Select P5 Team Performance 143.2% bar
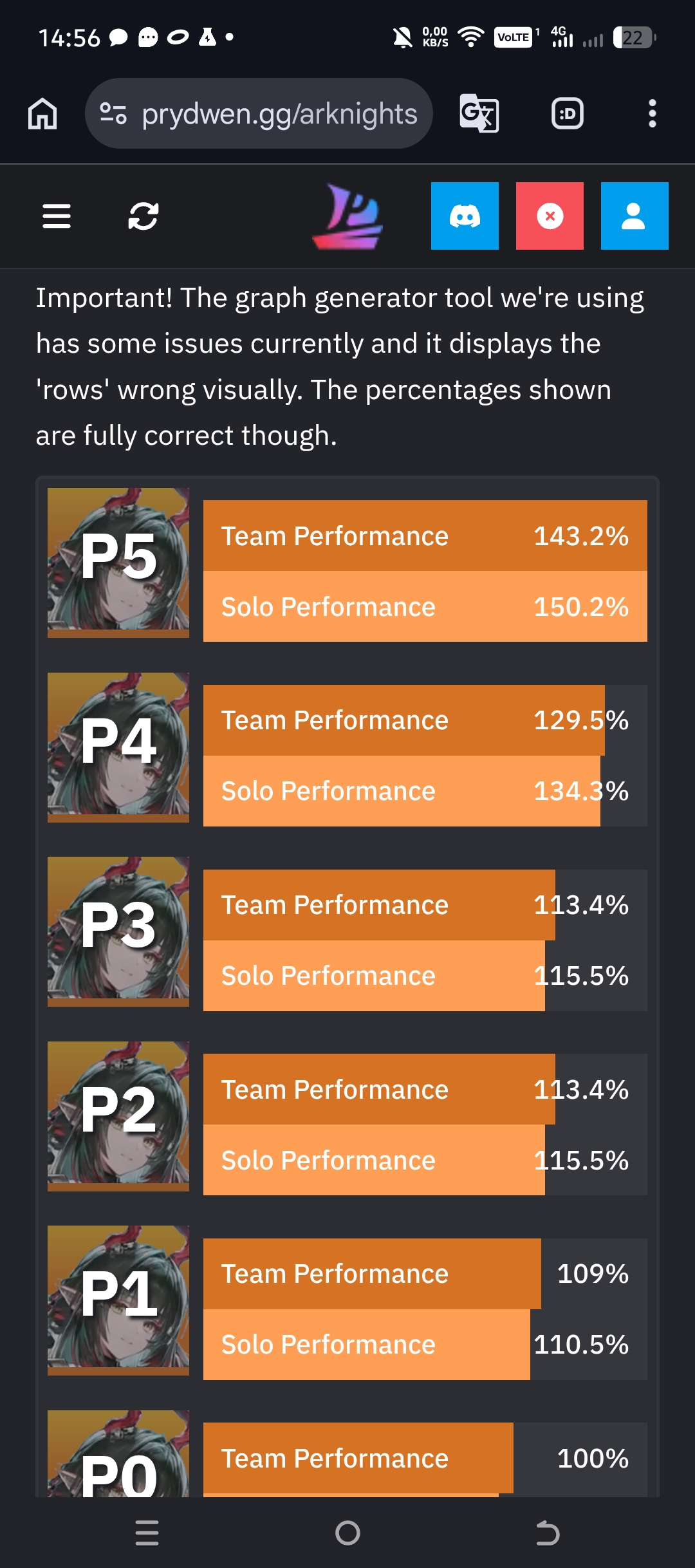695x1568 pixels. point(425,536)
